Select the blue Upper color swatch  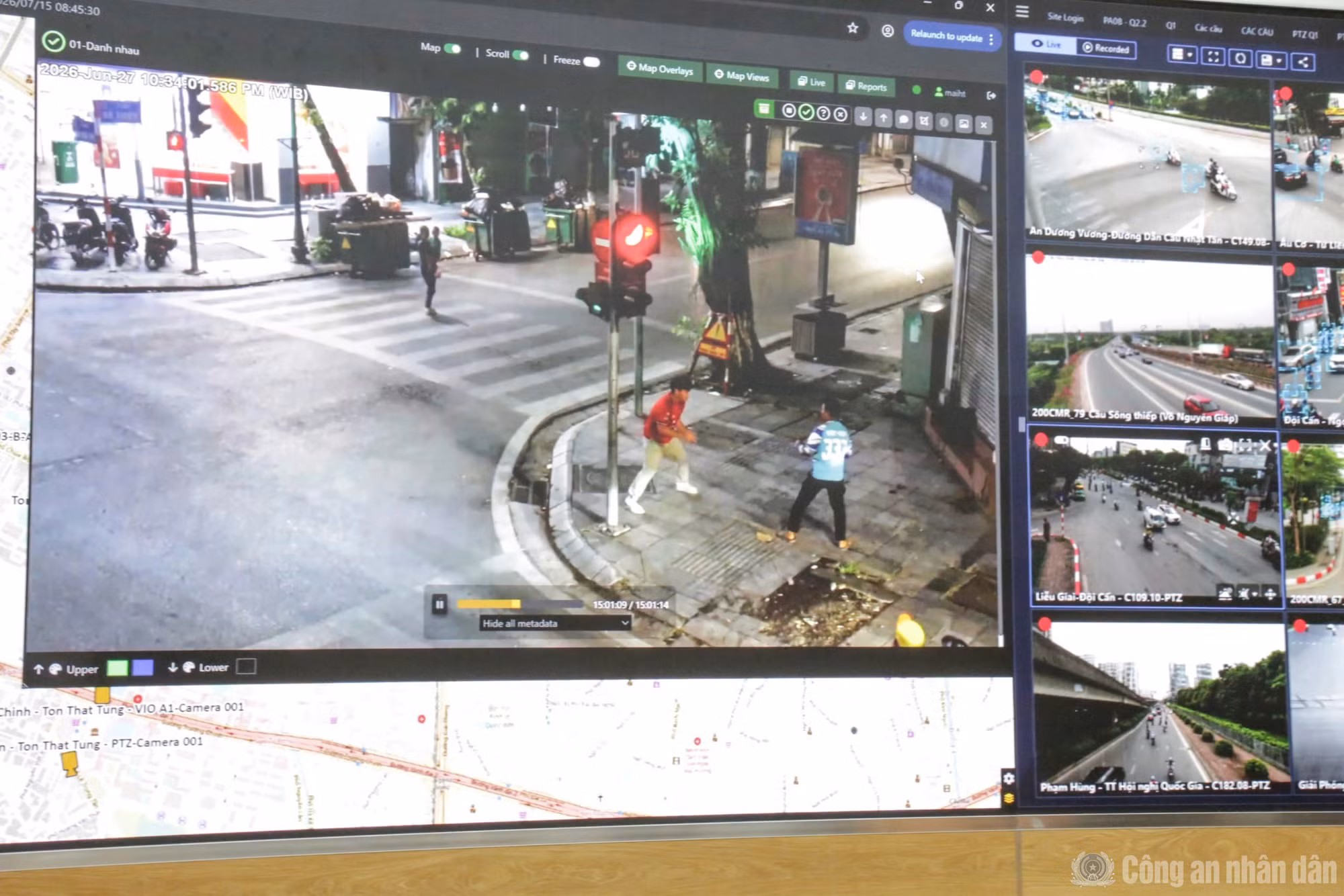tap(142, 667)
